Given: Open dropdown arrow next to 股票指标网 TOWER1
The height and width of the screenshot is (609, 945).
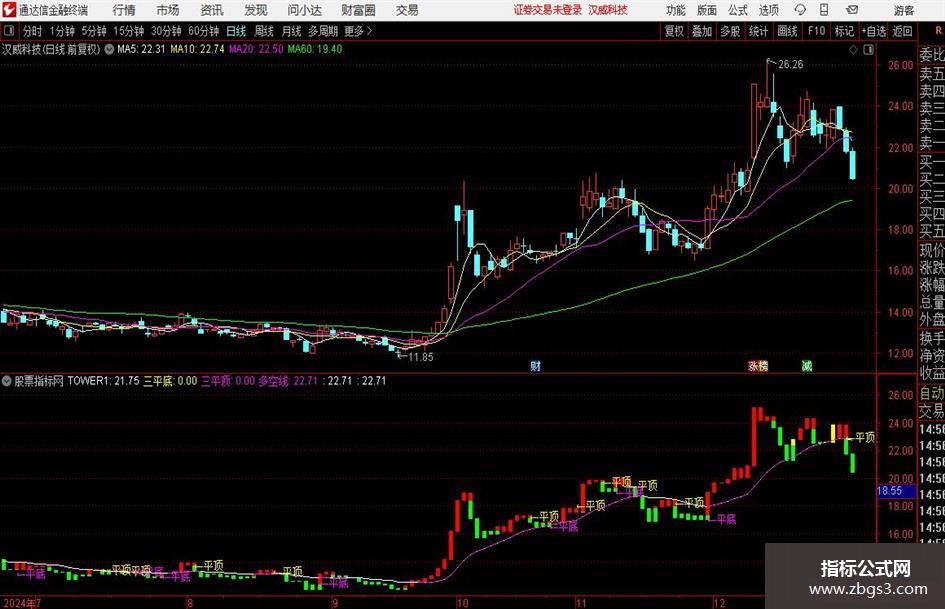Looking at the screenshot, I should click(x=7, y=381).
